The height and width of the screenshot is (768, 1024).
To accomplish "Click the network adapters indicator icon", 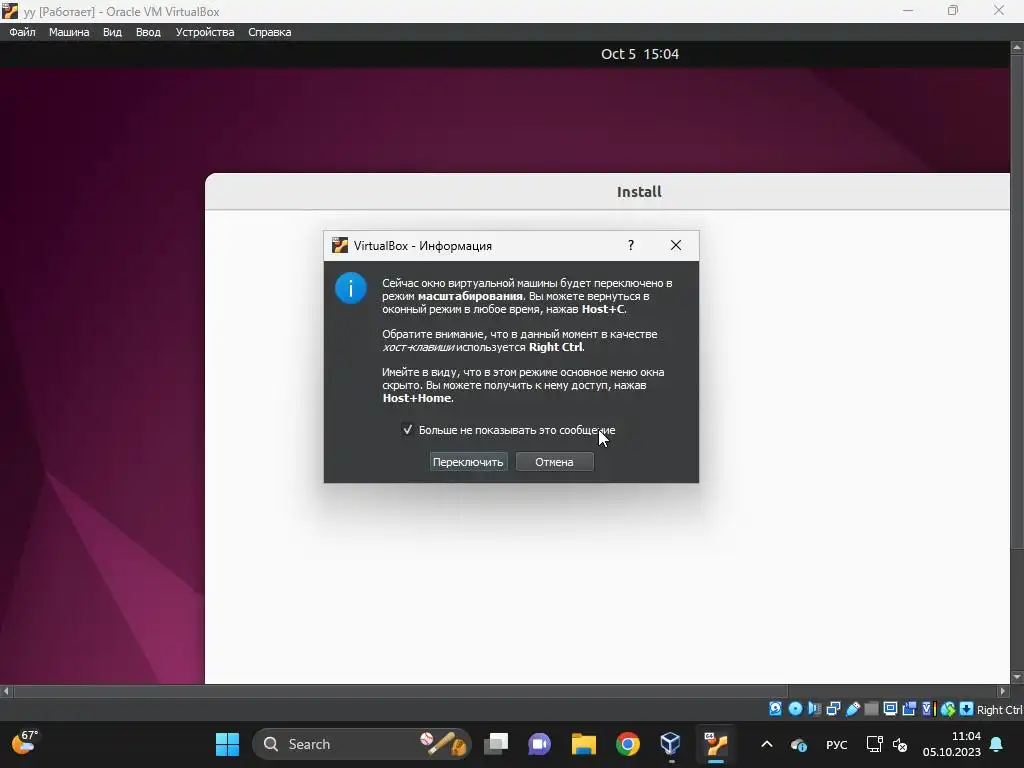I will [833, 709].
